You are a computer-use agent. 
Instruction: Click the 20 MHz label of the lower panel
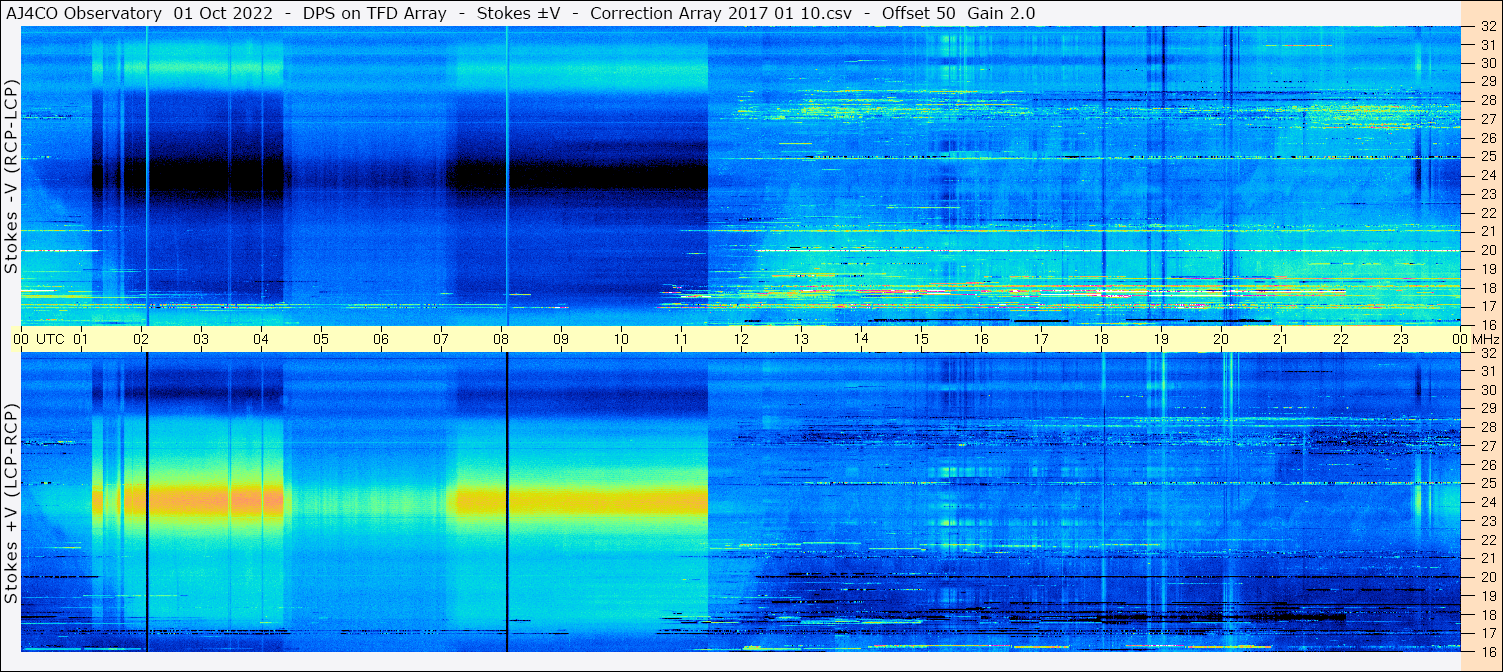(1487, 576)
